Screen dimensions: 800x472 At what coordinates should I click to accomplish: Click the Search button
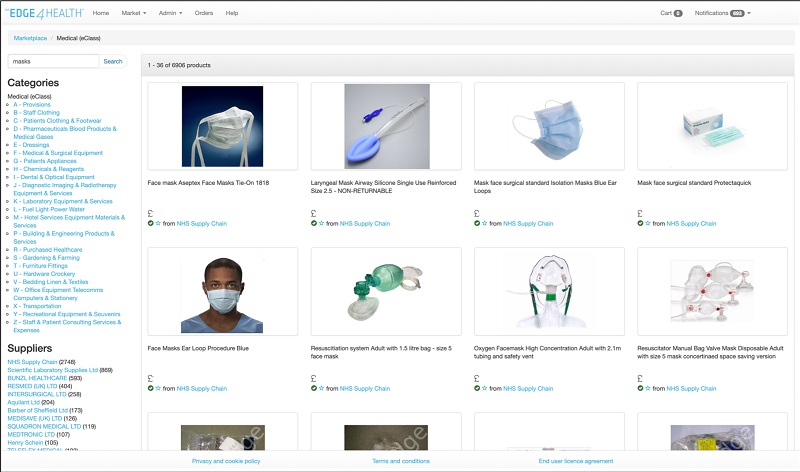113,61
